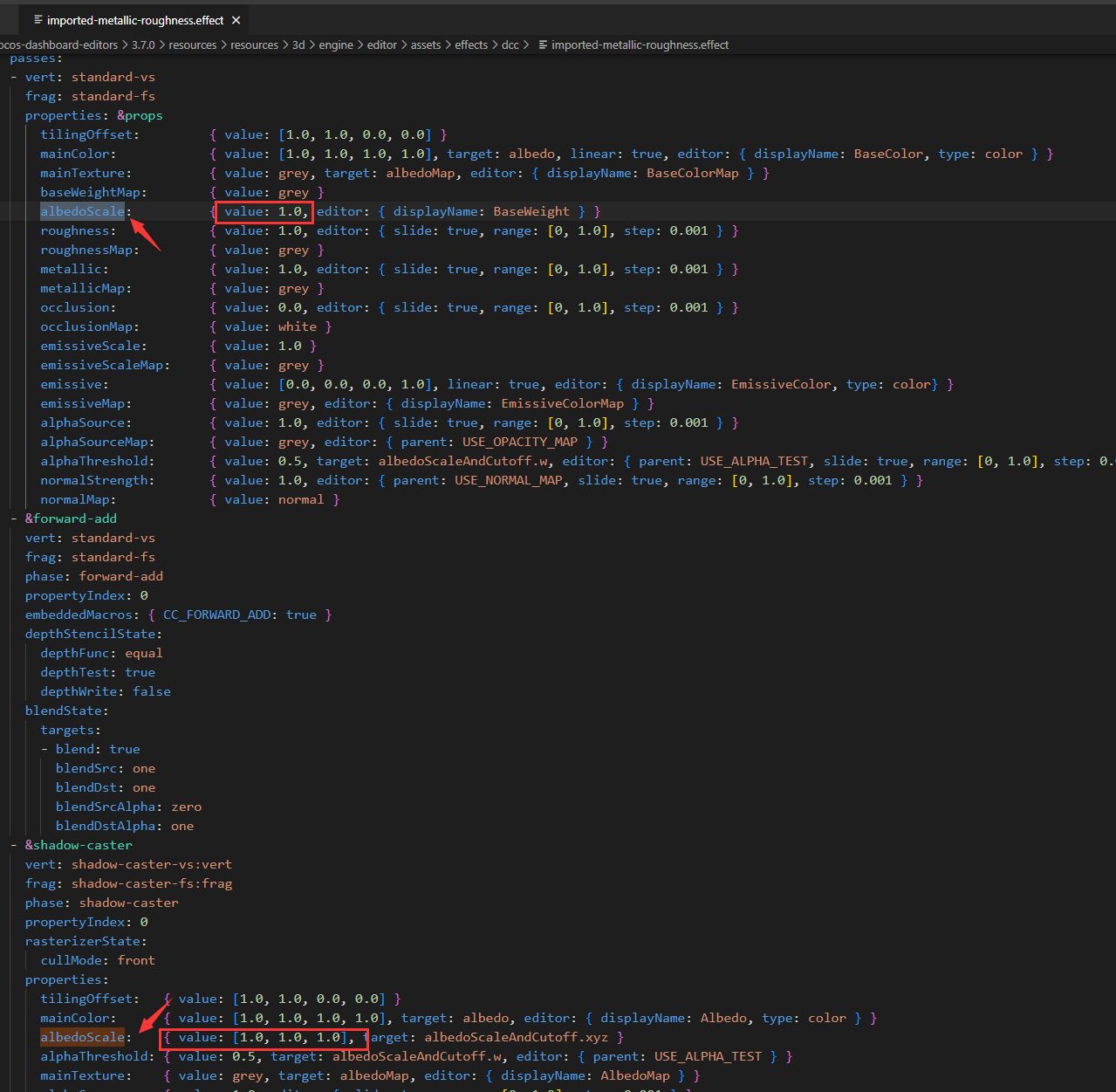Click the 'shadow-caster-vs:vert' value

(x=152, y=864)
